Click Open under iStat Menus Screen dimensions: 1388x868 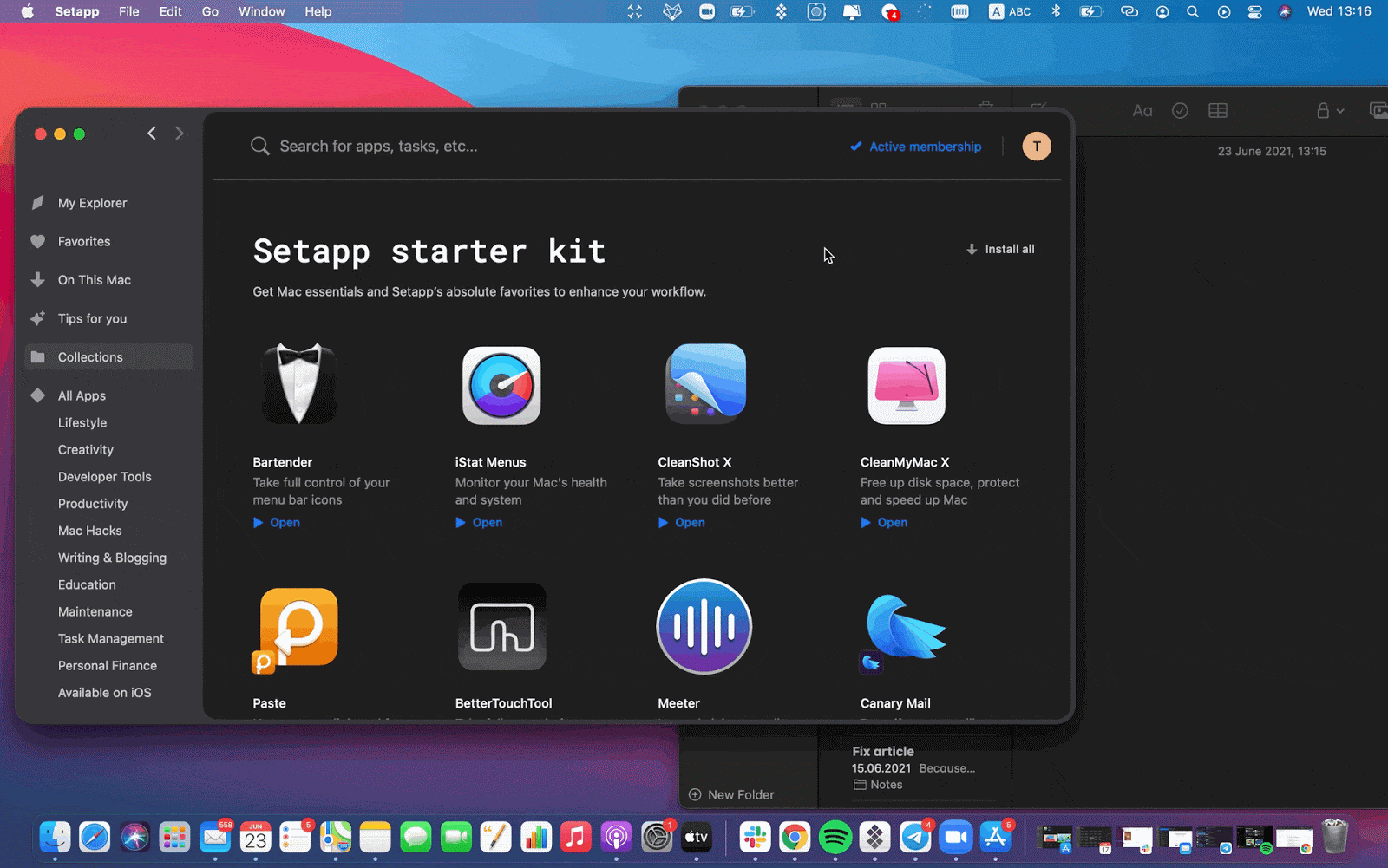479,522
